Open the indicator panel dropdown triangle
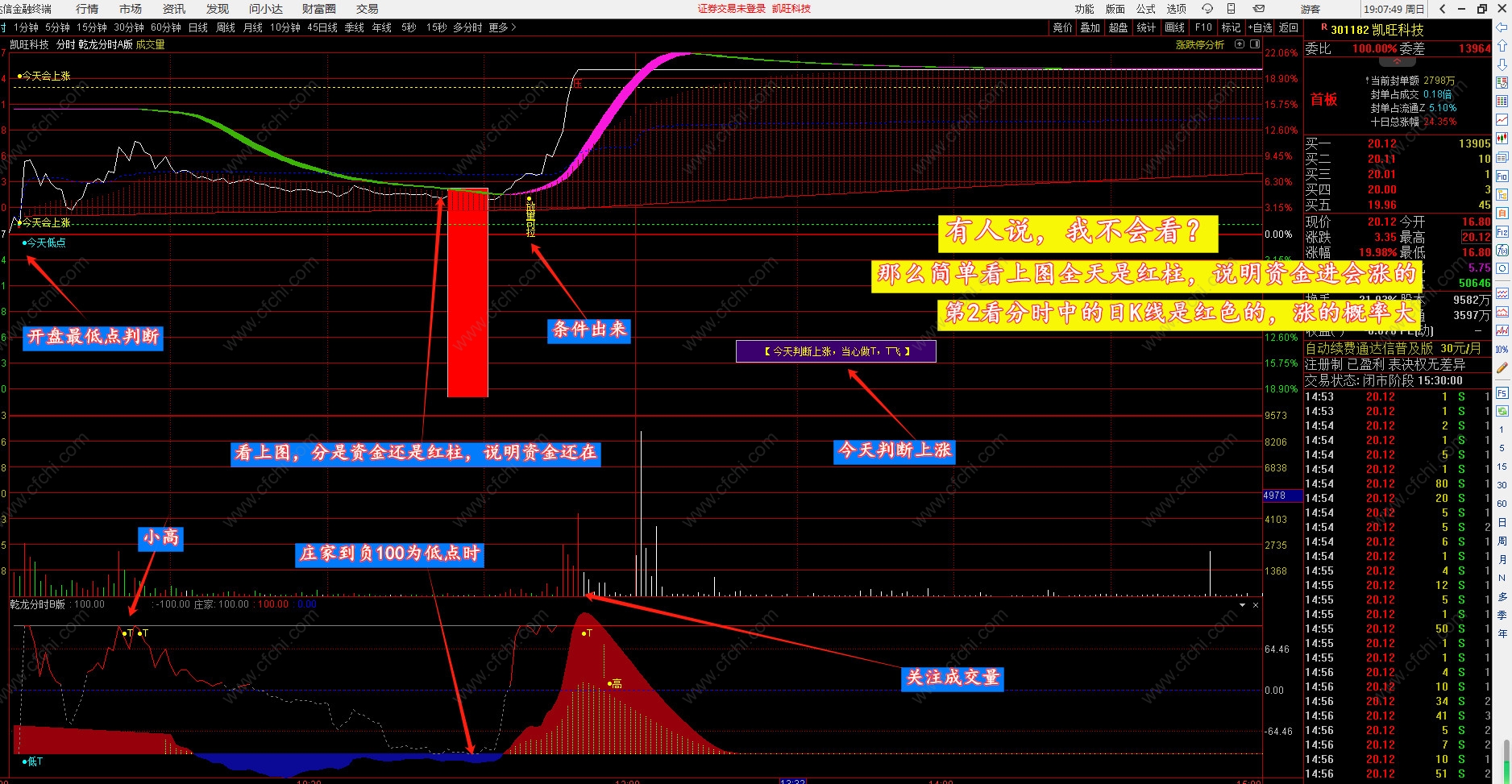The width and height of the screenshot is (1512, 784). pos(1242,604)
